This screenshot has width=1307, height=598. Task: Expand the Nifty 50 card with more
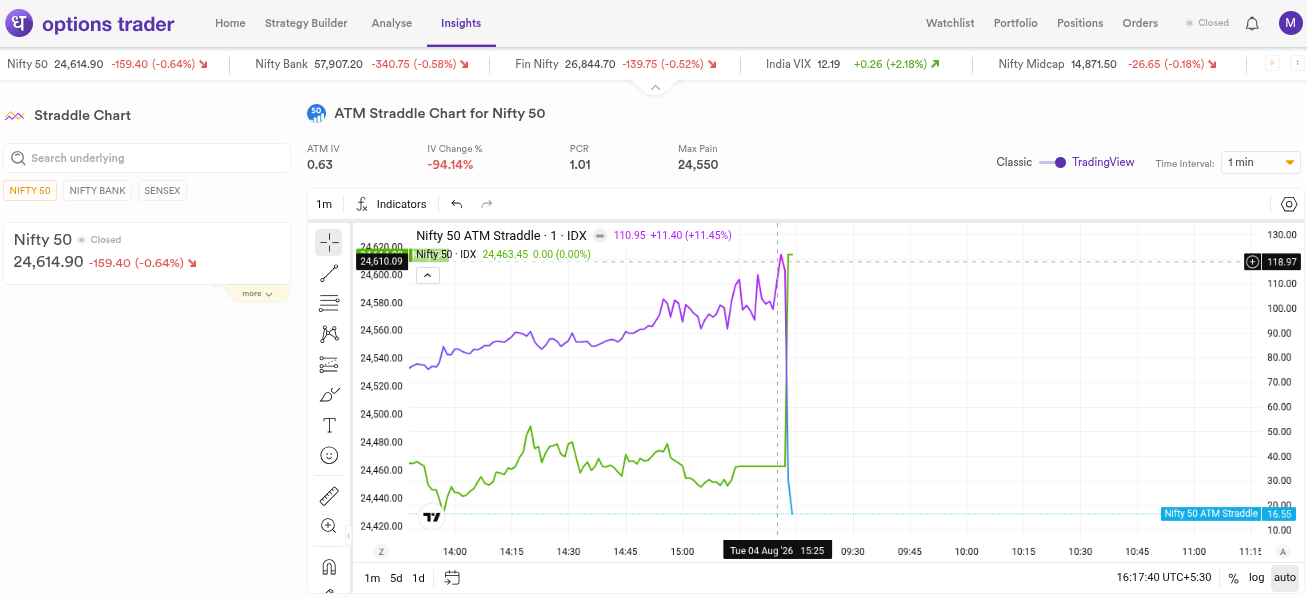(x=257, y=293)
